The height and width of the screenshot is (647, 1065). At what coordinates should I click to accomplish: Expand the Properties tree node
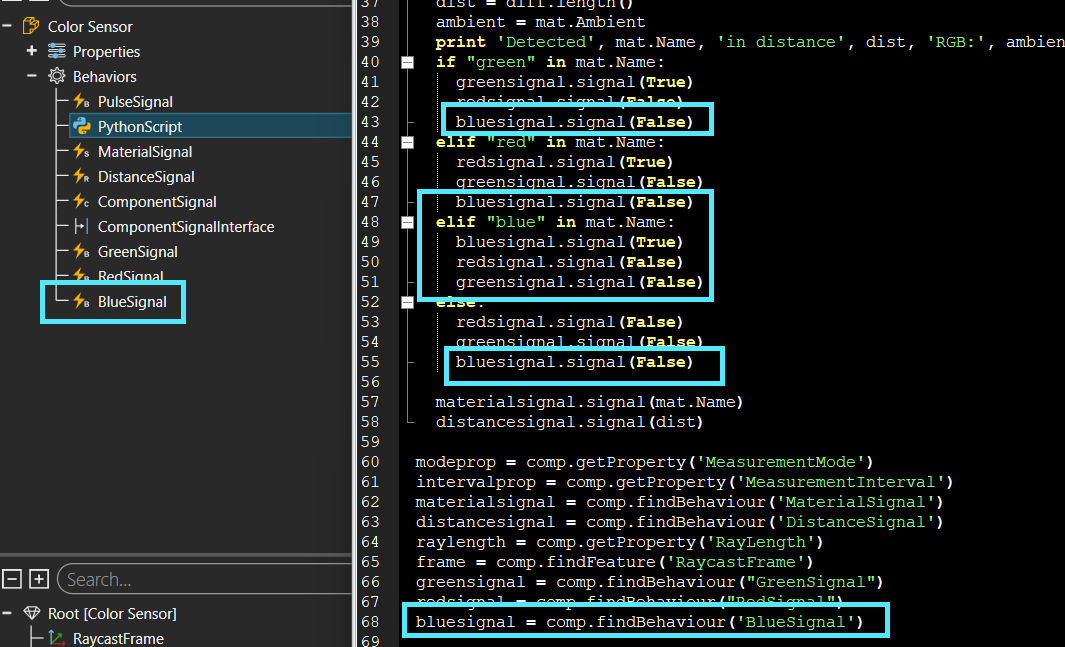(x=31, y=51)
